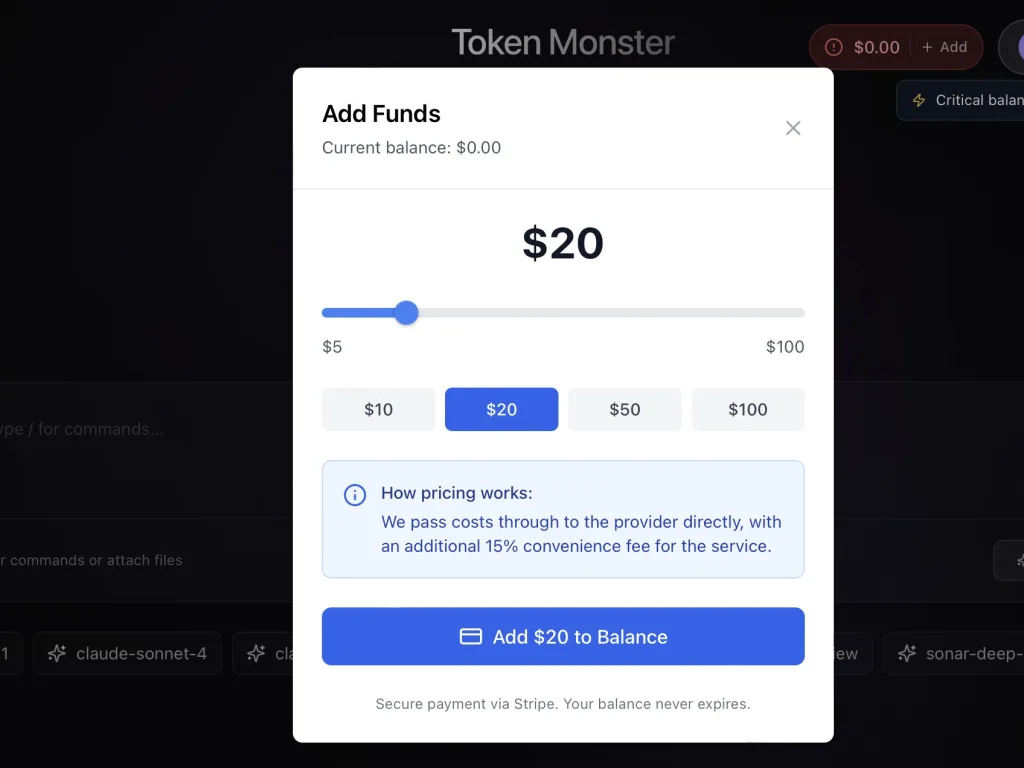Choose the claude-sonnet-4 model chip
Viewport: 1024px width, 768px height.
[127, 653]
